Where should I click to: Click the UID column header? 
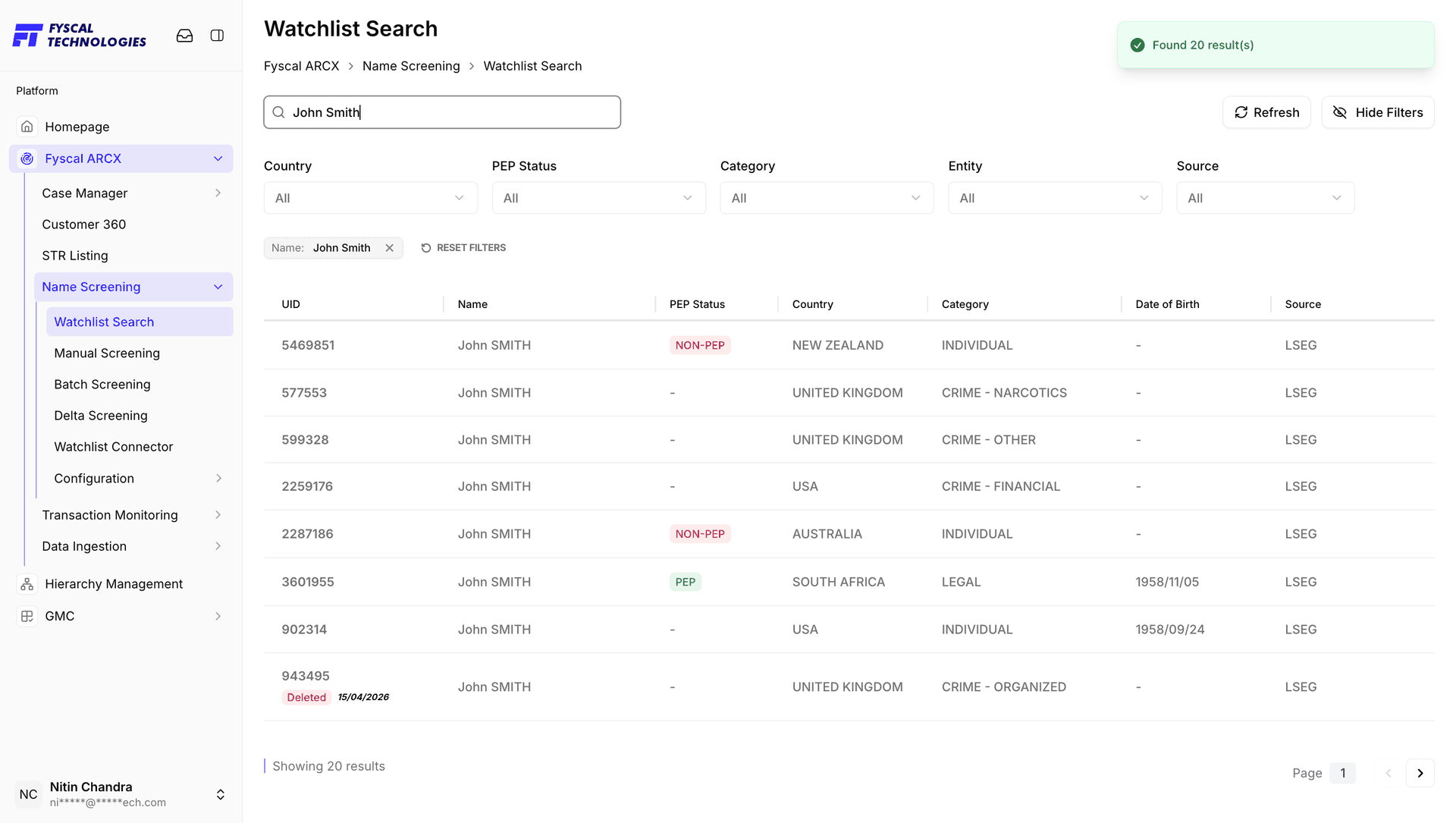pos(291,304)
